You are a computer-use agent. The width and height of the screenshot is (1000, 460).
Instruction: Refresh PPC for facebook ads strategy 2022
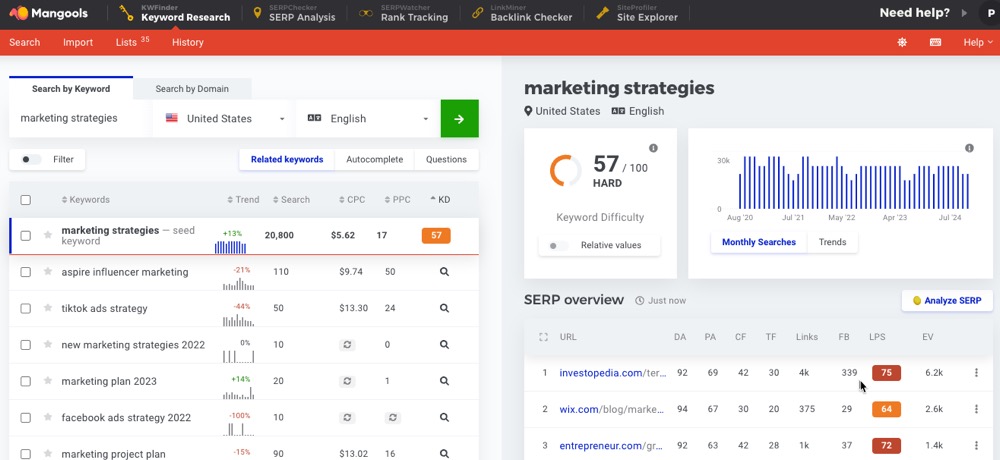[x=393, y=418]
